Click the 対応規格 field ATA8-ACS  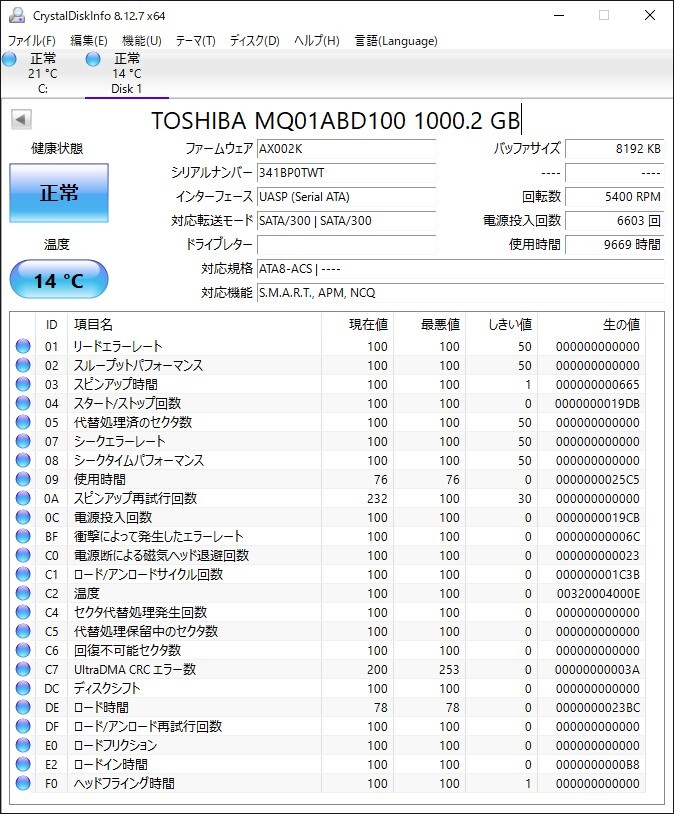pos(460,269)
